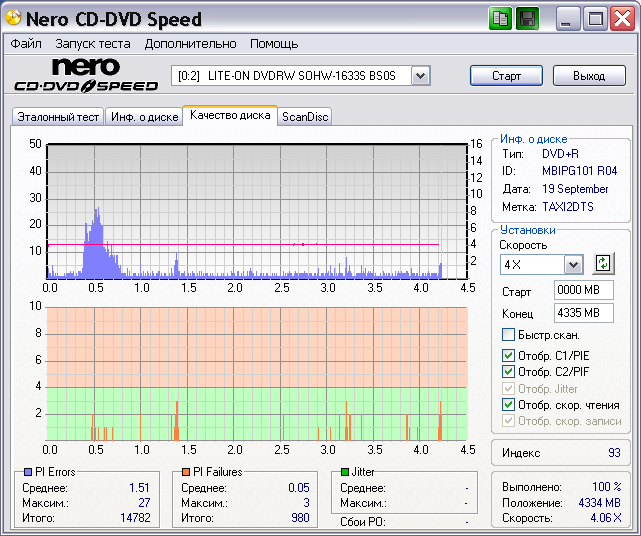Click the floppy disk save icon
Screen dimensions: 641x536
coord(527,18)
